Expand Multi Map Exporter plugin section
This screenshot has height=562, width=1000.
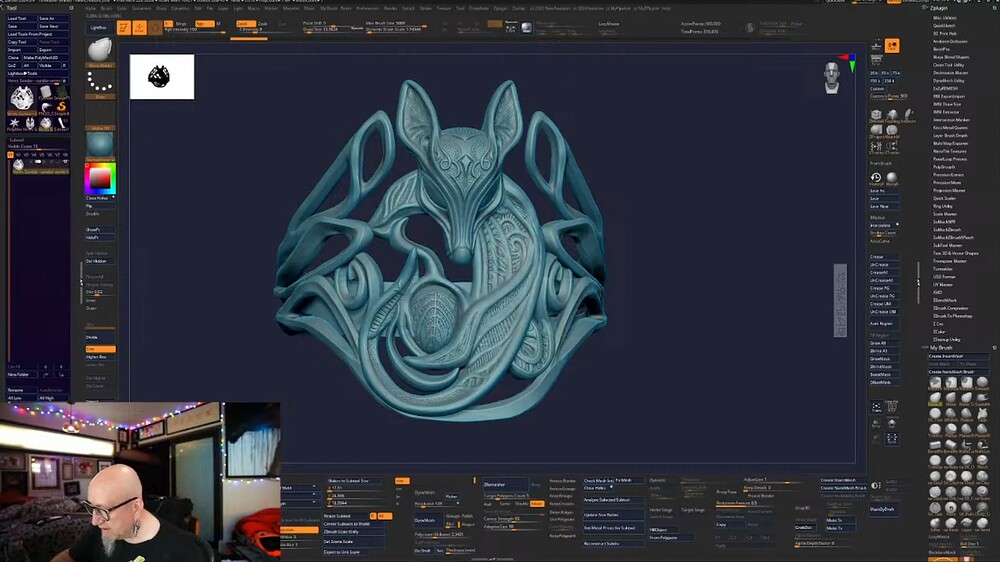(951, 144)
